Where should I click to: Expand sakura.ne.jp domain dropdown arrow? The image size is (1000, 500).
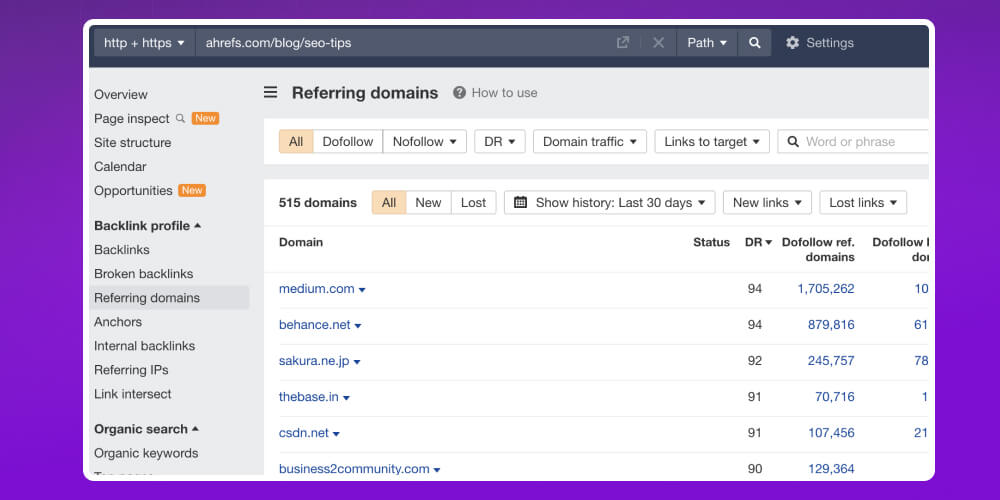(x=357, y=362)
